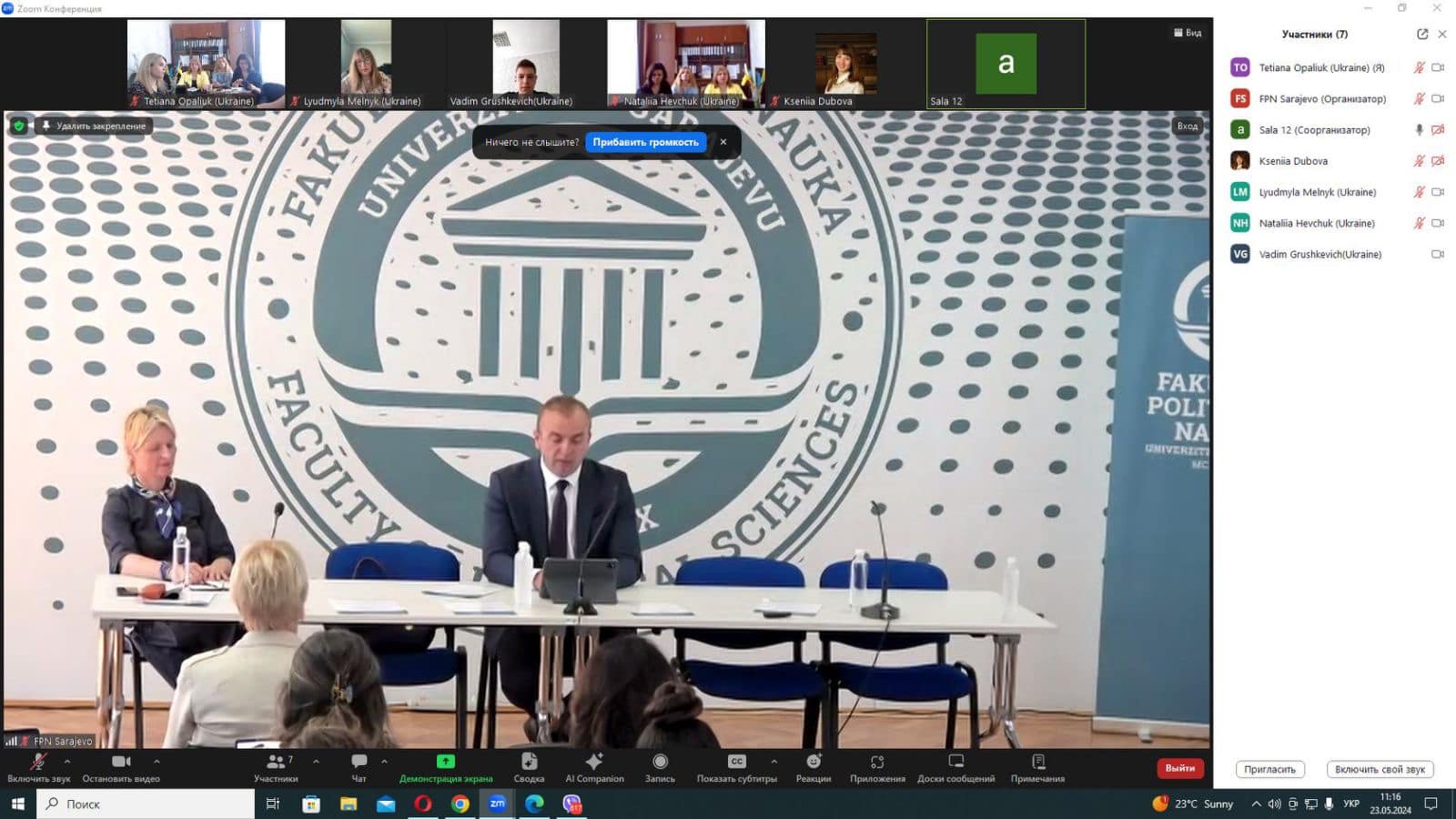The width and height of the screenshot is (1456, 819).
Task: Open Microsoft Edge from taskbar
Action: click(534, 804)
